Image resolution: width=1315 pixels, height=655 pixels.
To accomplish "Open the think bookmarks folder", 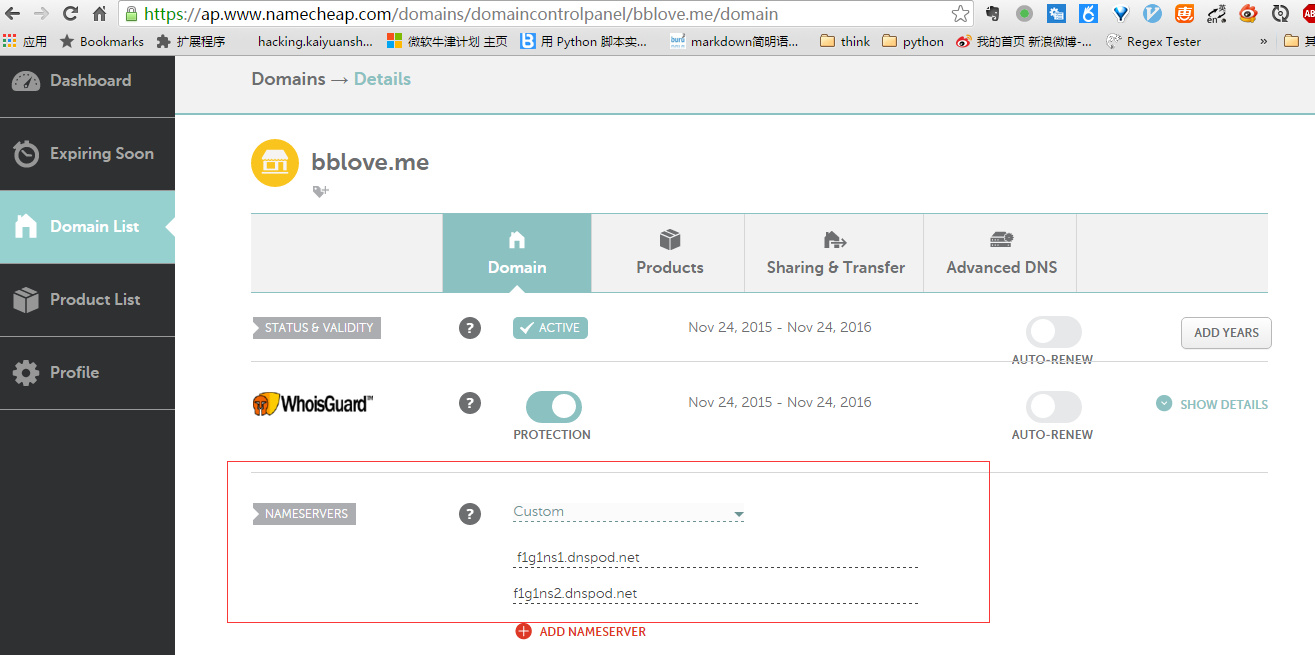I will pyautogui.click(x=845, y=41).
